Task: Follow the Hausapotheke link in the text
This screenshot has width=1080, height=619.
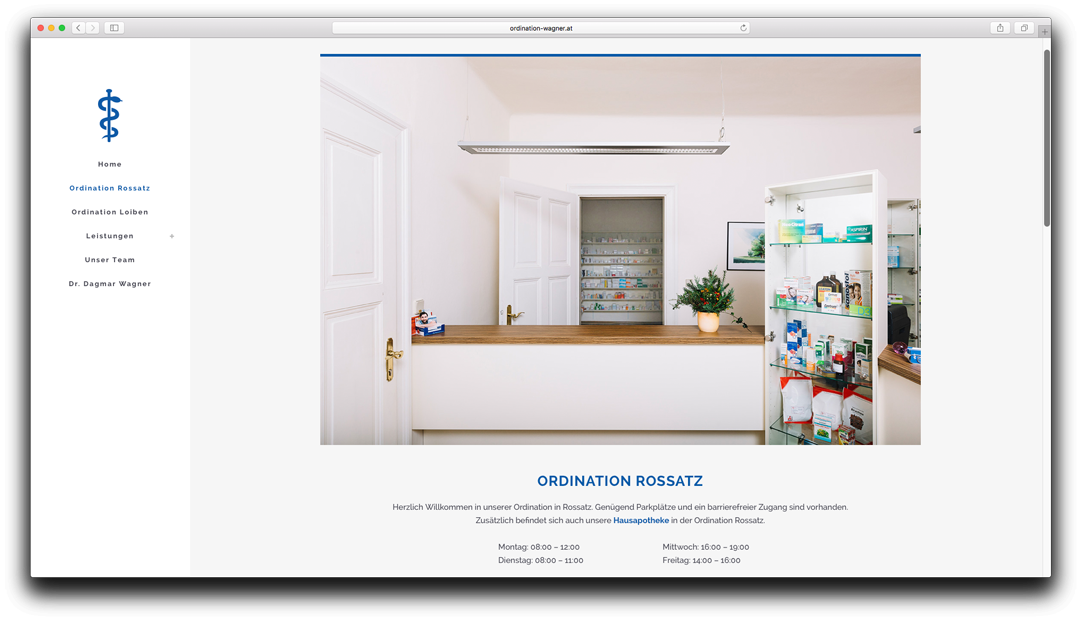Action: pos(641,520)
